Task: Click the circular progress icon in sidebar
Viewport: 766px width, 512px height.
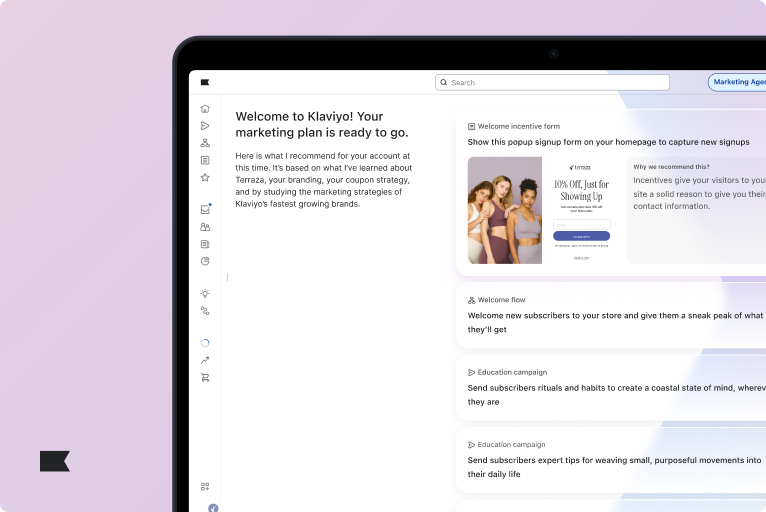Action: tap(205, 343)
